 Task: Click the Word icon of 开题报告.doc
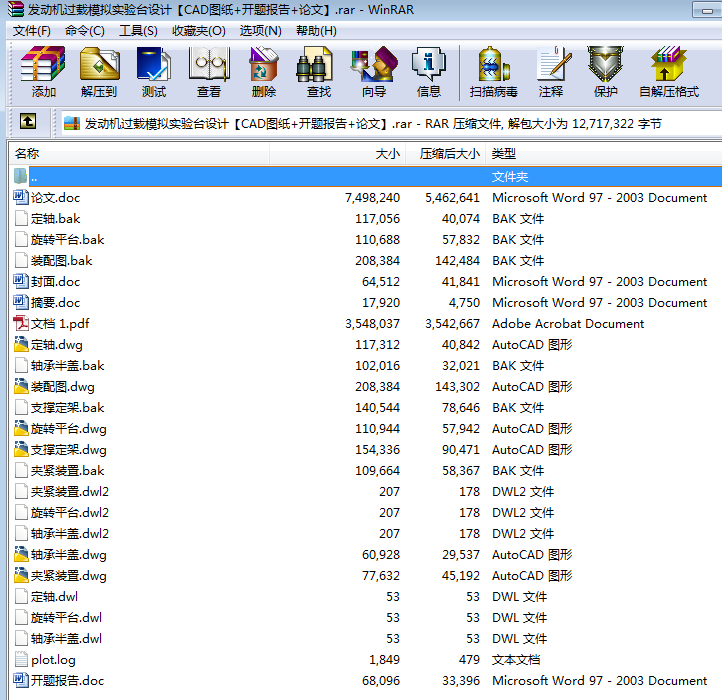coord(21,680)
